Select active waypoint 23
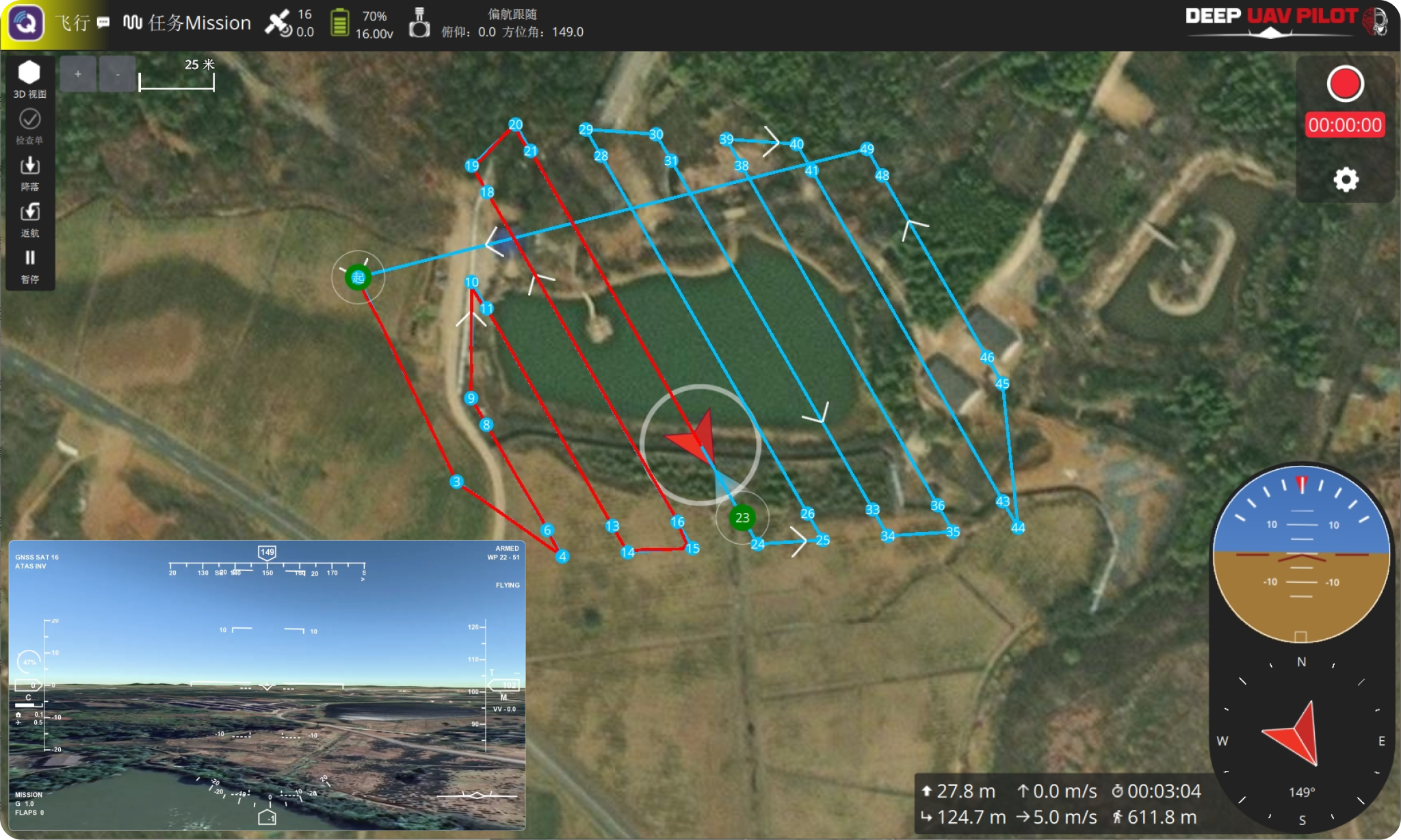 742,518
